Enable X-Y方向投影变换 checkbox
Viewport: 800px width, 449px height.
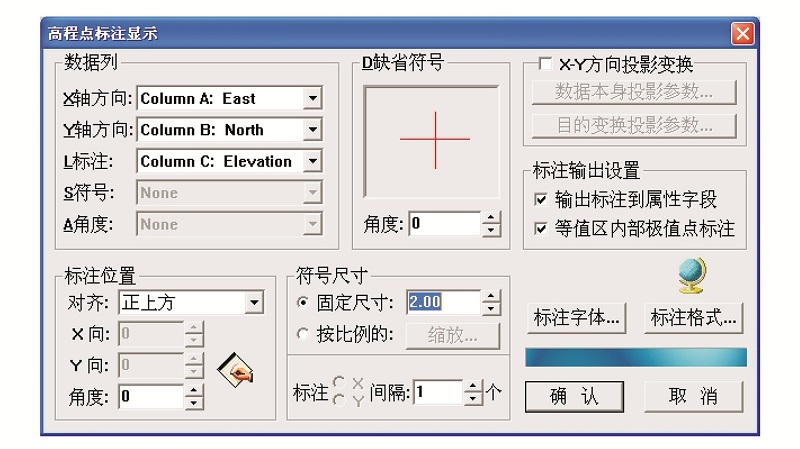545,64
